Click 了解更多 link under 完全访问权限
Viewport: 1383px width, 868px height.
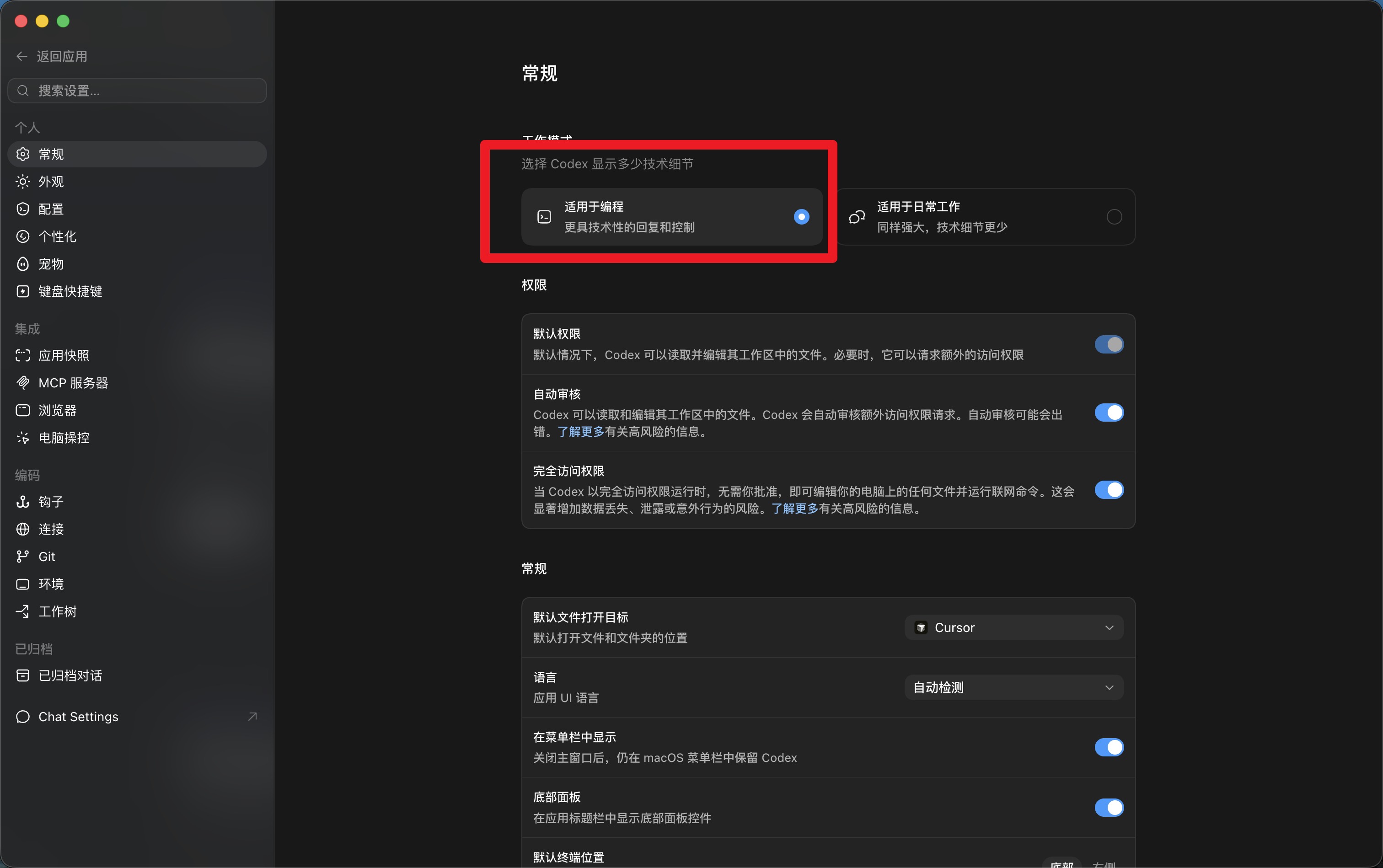click(x=794, y=509)
